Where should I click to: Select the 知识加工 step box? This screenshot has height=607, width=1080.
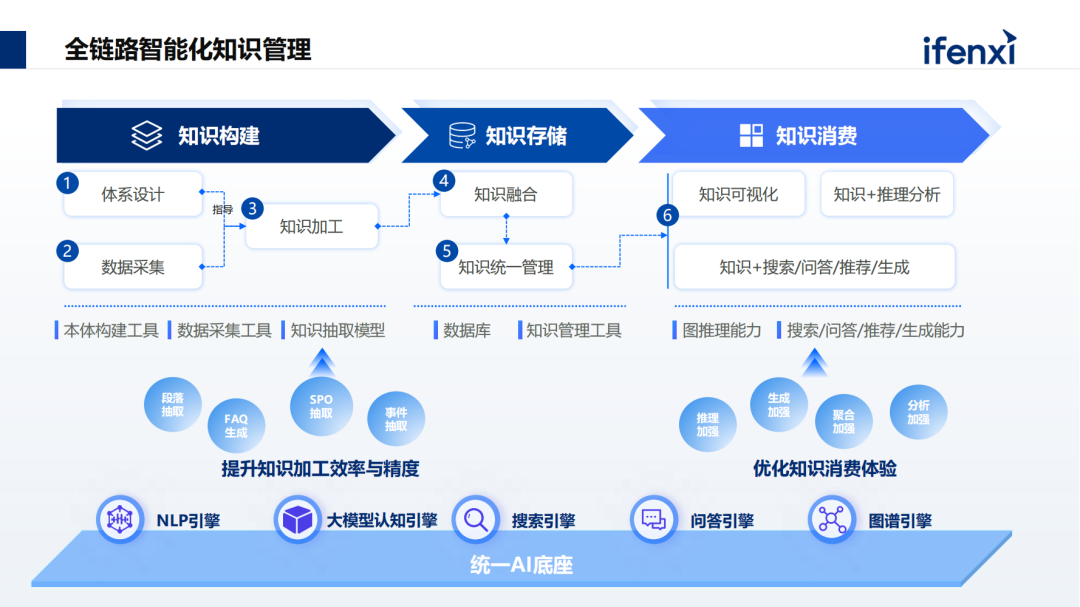pyautogui.click(x=311, y=226)
